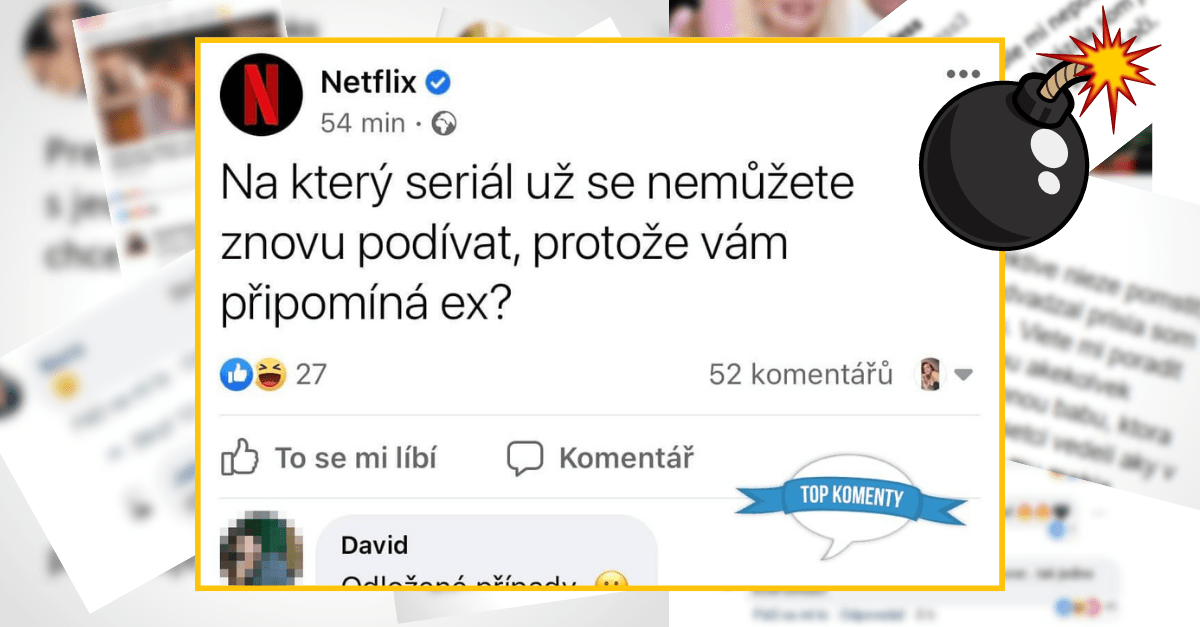Screen dimensions: 1200x627
Task: View the 27 reactions count
Action: [x=311, y=375]
